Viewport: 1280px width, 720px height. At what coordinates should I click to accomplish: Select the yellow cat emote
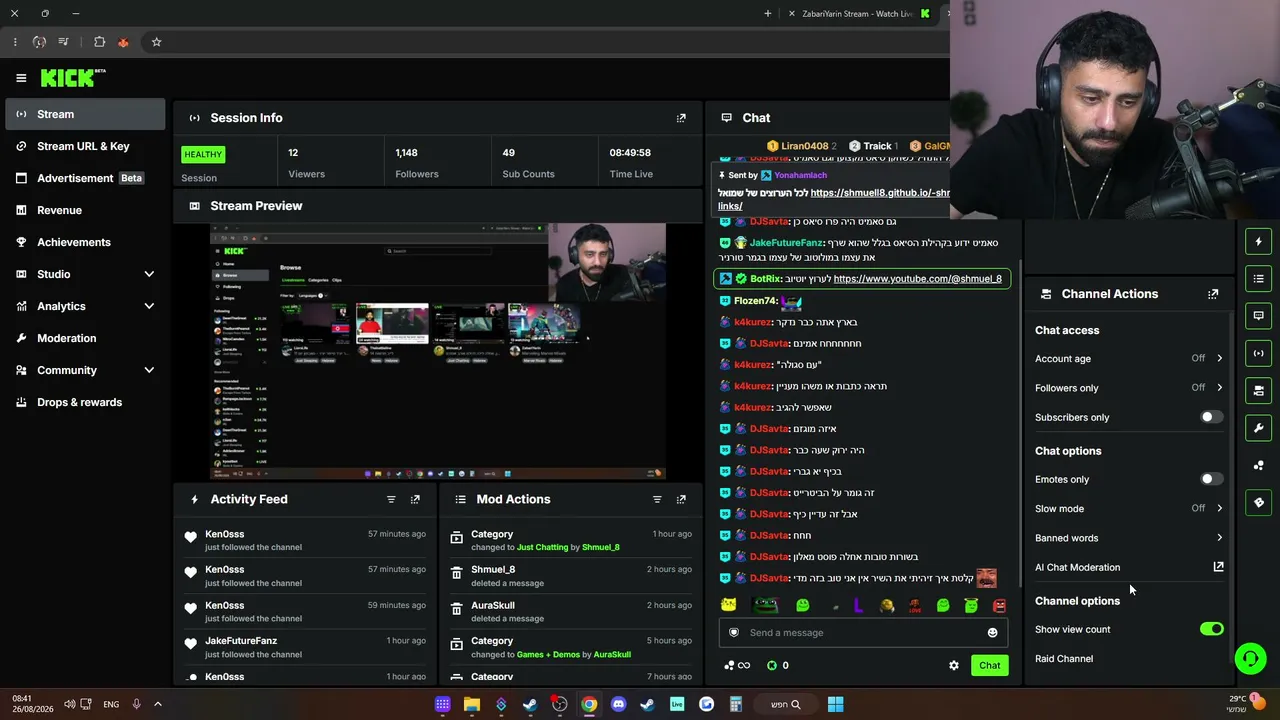tap(729, 605)
